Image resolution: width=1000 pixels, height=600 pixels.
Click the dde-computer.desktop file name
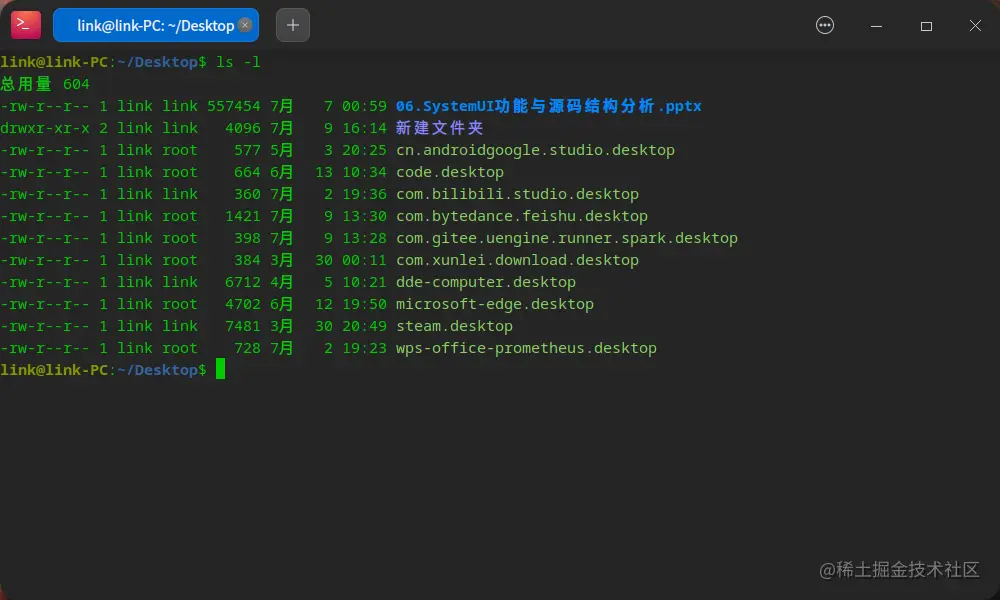point(486,282)
